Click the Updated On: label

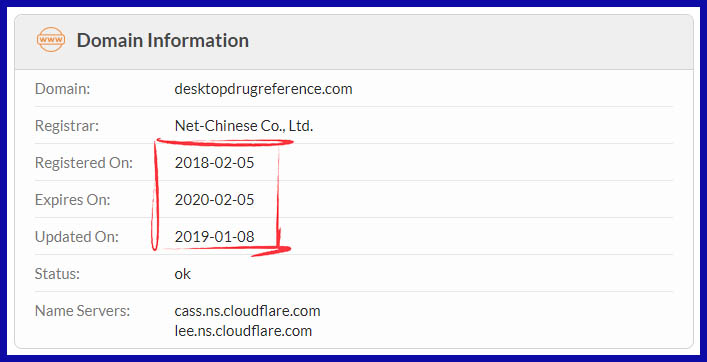click(77, 237)
